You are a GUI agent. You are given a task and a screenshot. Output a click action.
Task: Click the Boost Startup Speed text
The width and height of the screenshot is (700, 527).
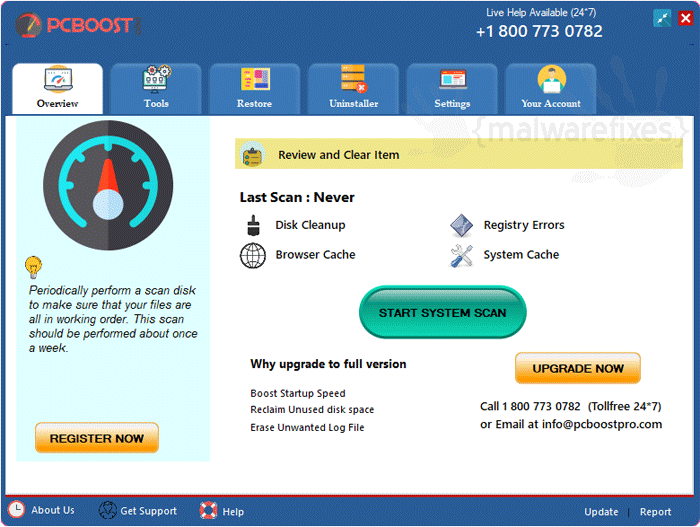click(x=298, y=393)
